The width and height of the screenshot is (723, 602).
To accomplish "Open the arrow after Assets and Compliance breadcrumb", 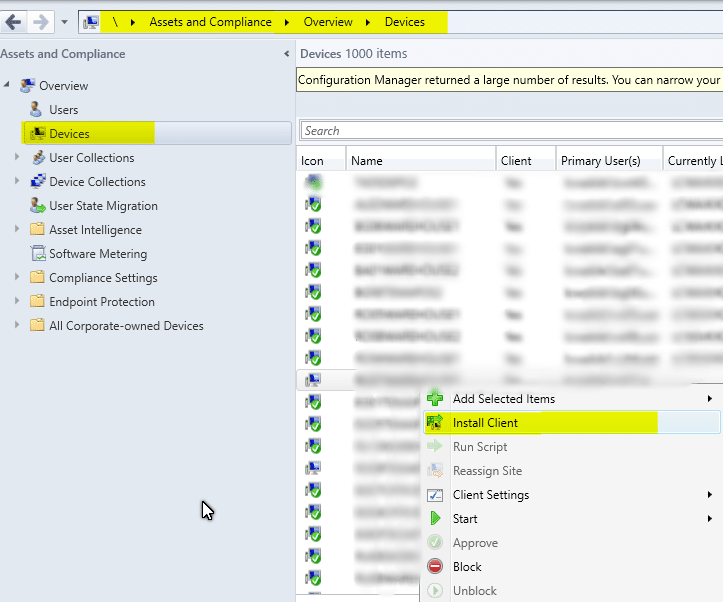I will pos(287,22).
